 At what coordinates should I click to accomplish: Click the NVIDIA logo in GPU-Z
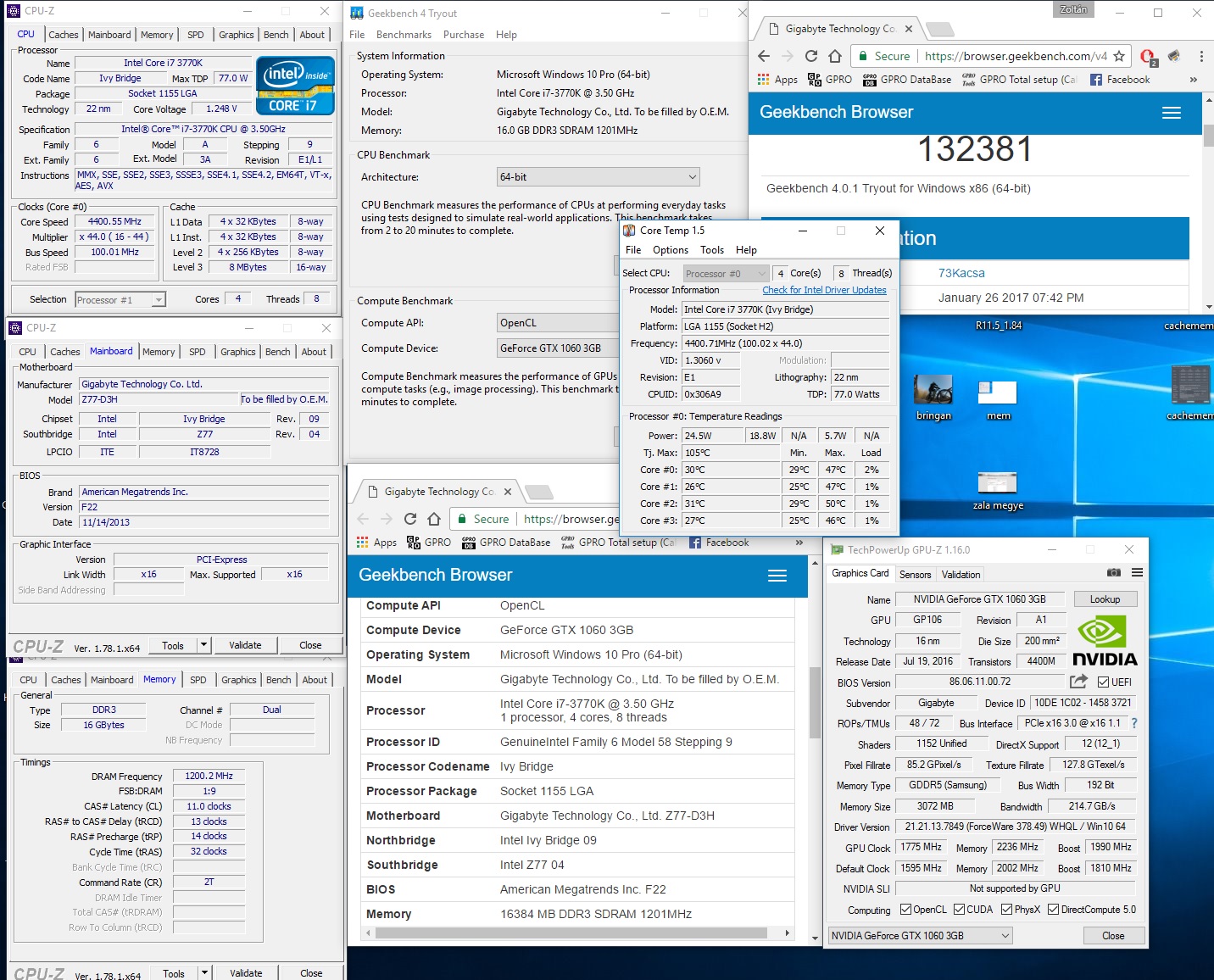[x=1105, y=642]
